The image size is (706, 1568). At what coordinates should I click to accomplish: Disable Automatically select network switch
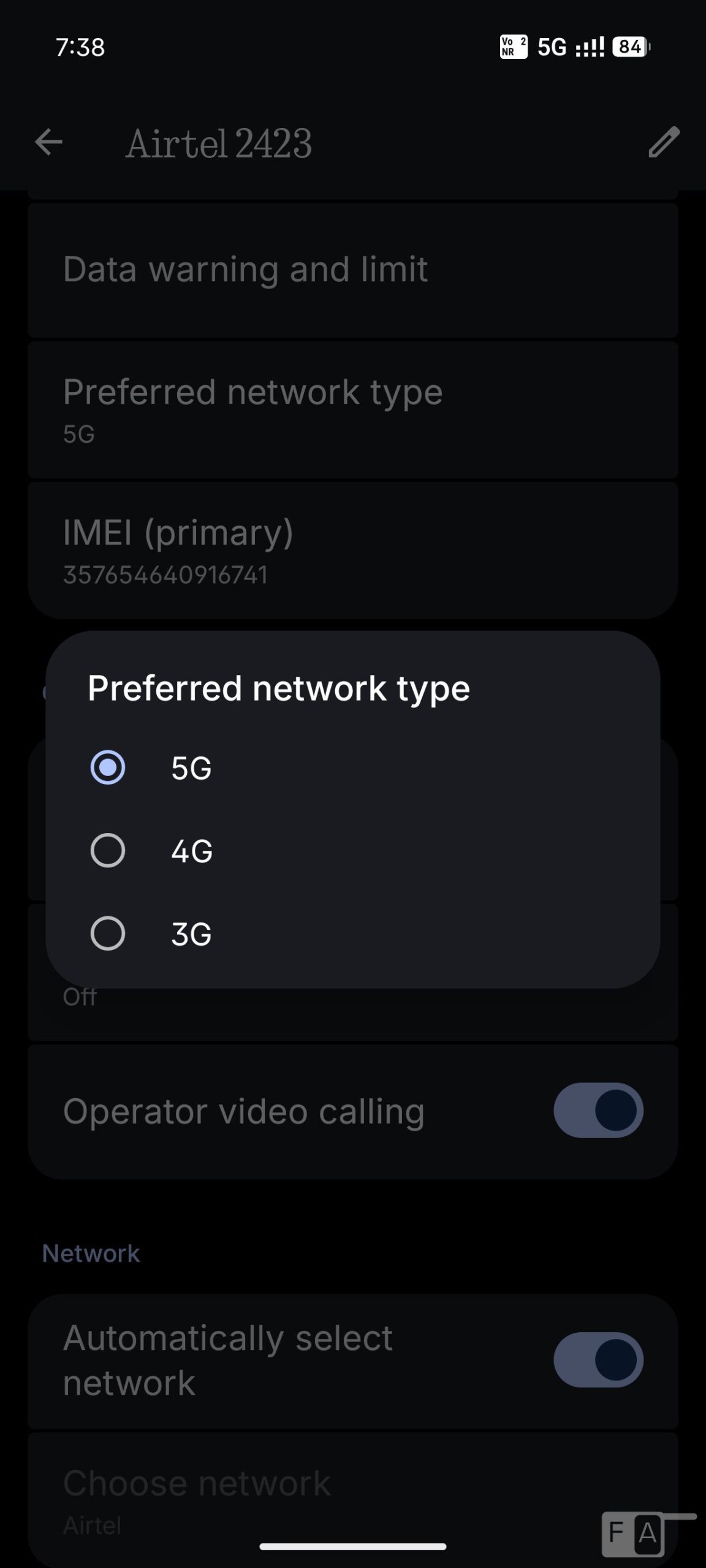coord(598,1360)
